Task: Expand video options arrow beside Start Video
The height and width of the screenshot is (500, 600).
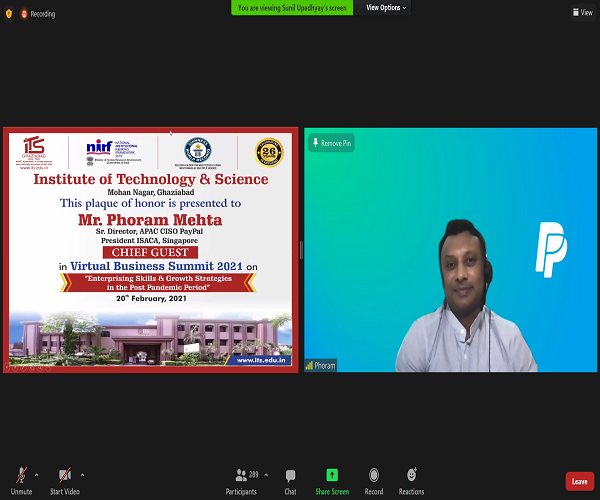Action: pyautogui.click(x=82, y=475)
